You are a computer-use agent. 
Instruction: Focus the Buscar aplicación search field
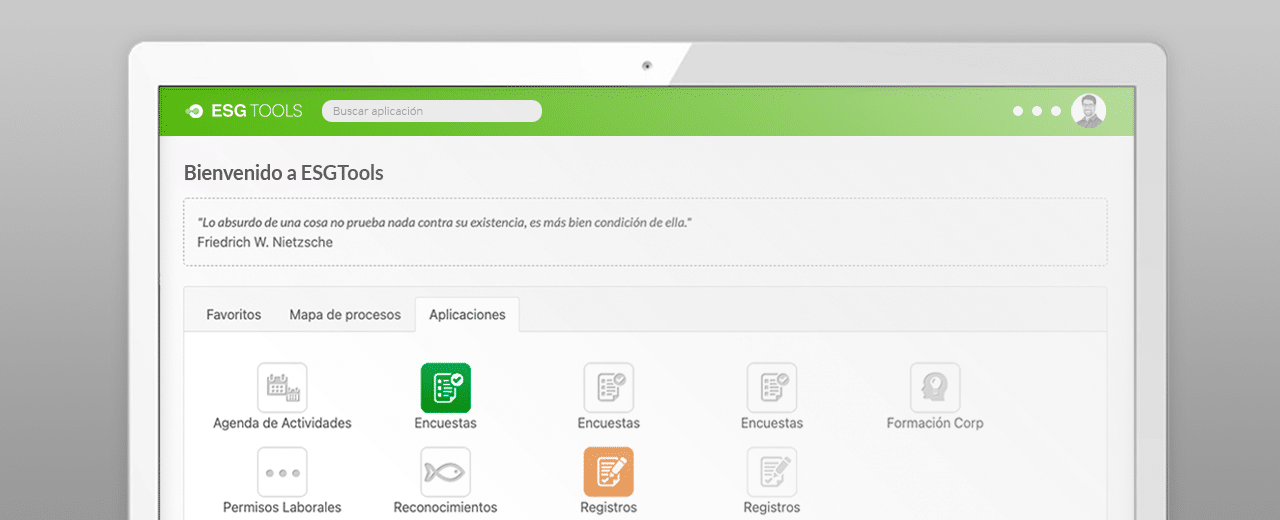click(432, 111)
